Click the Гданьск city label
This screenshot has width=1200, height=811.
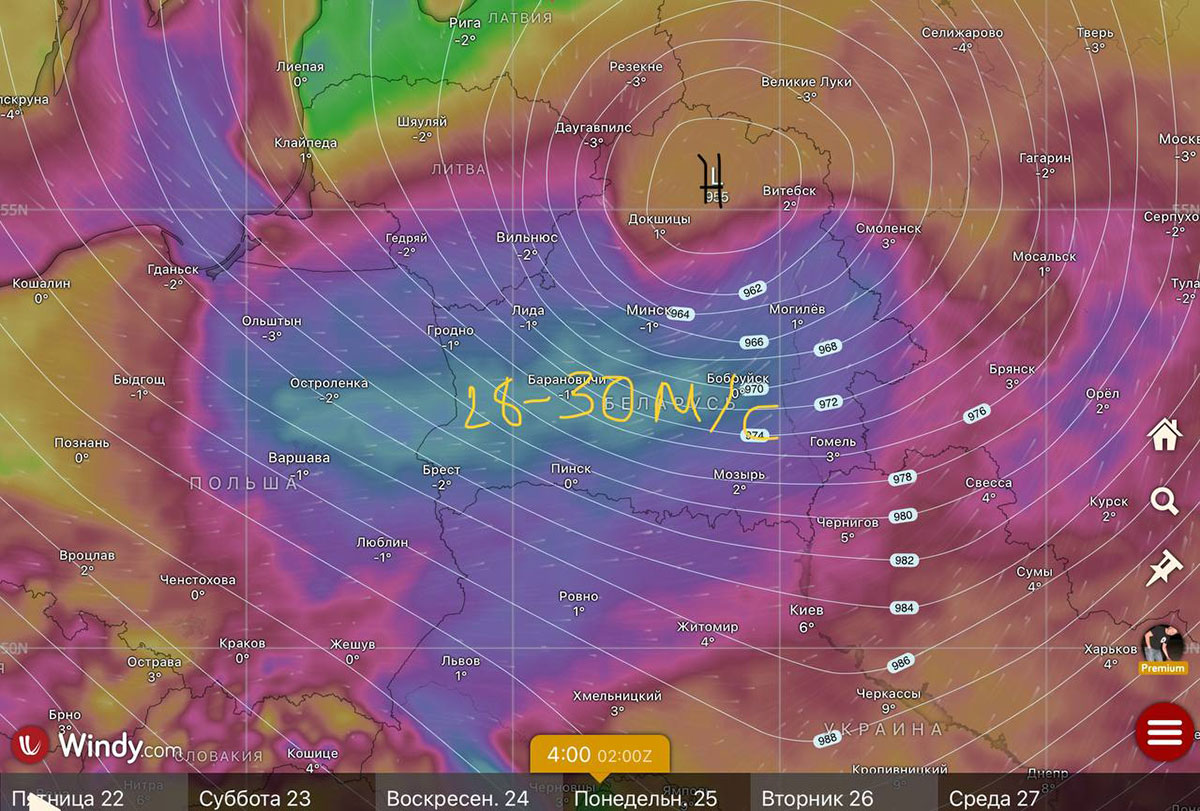coord(173,270)
